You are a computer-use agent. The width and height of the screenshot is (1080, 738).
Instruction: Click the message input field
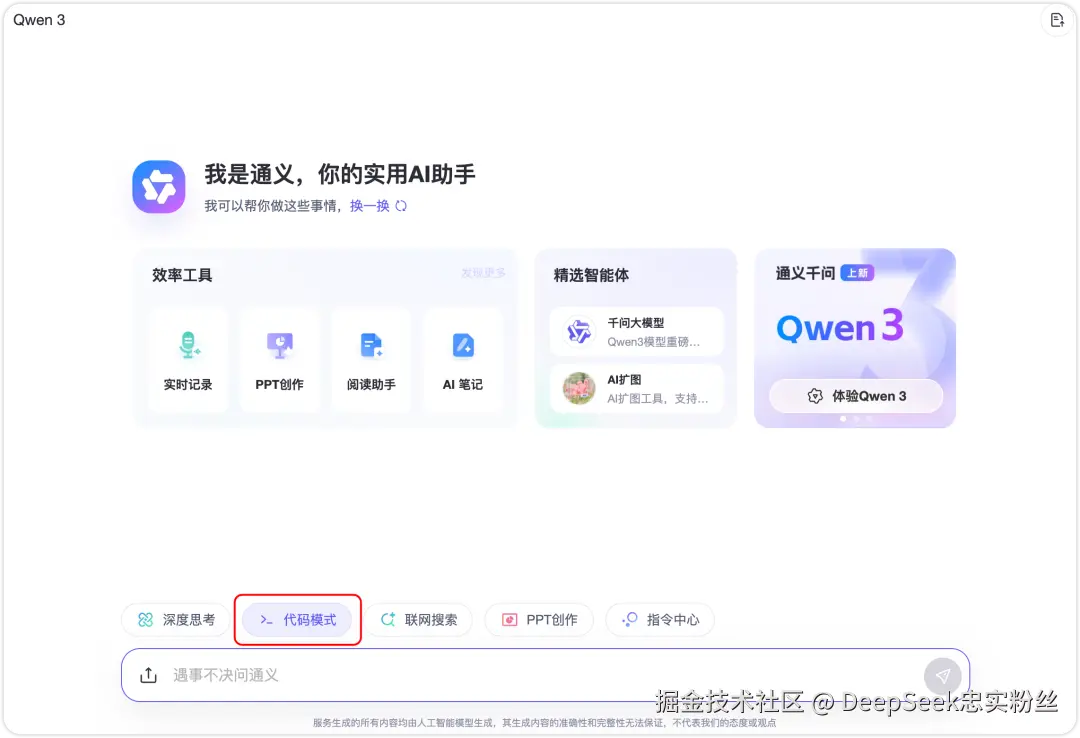pos(500,675)
